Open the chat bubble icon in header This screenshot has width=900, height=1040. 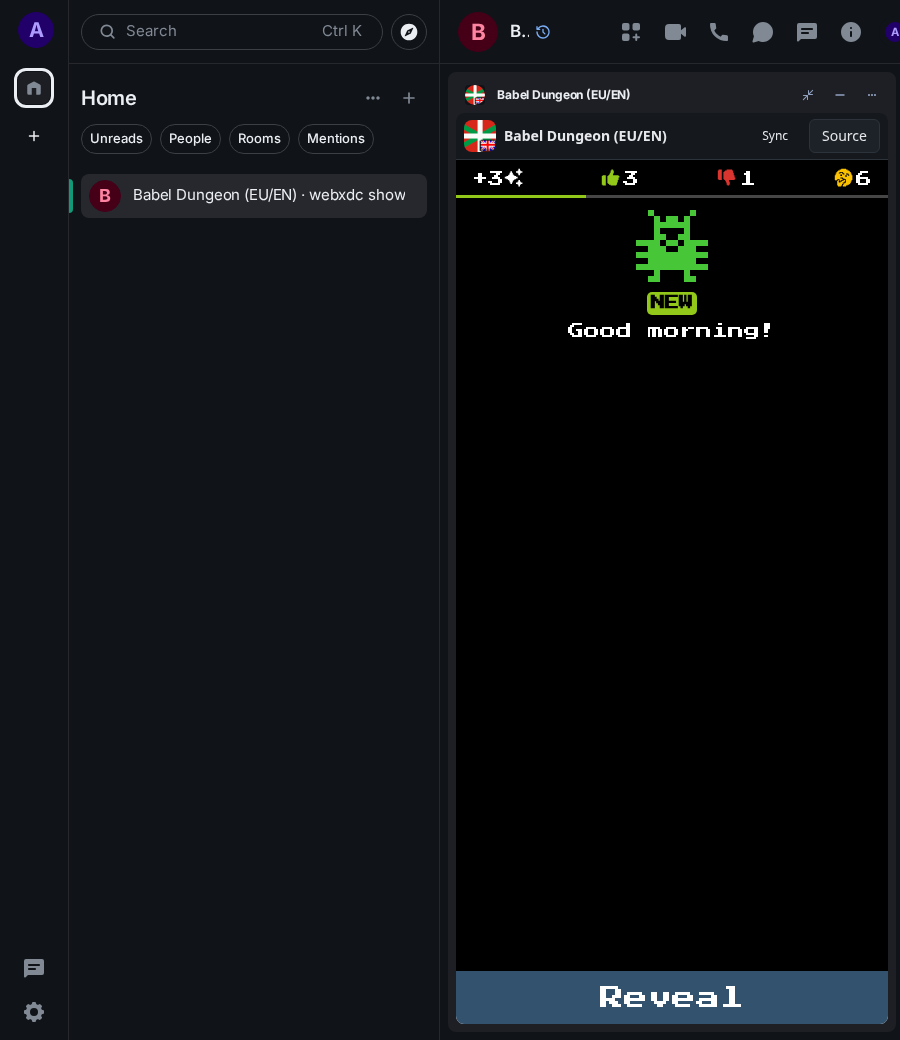click(763, 32)
